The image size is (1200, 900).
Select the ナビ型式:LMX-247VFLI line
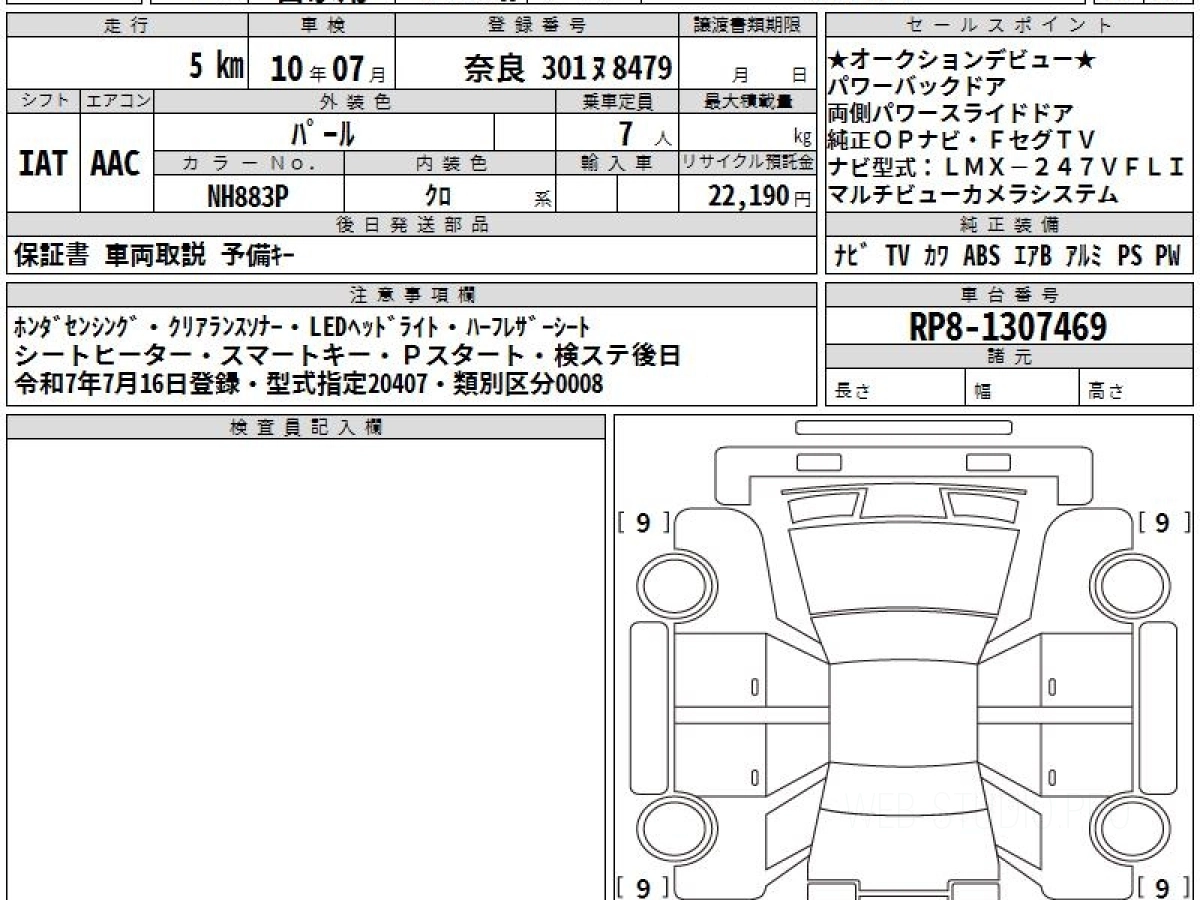[x=1008, y=165]
